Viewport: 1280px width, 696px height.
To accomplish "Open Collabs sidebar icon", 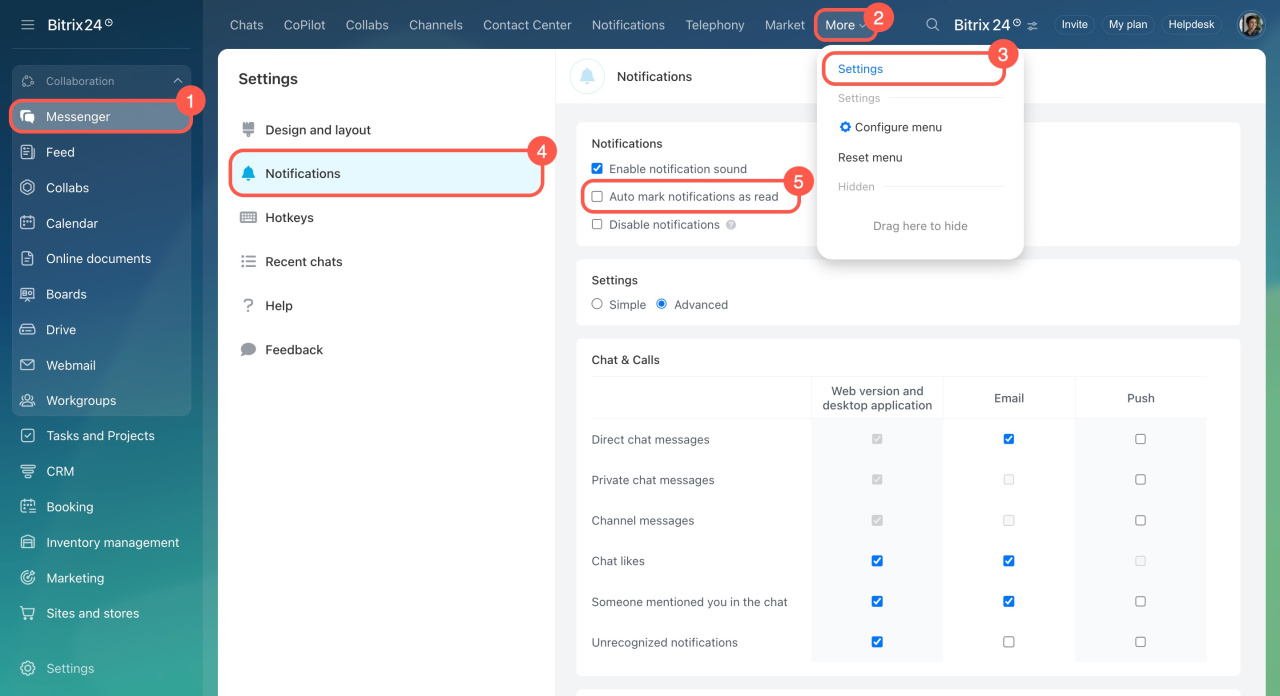I will point(28,188).
